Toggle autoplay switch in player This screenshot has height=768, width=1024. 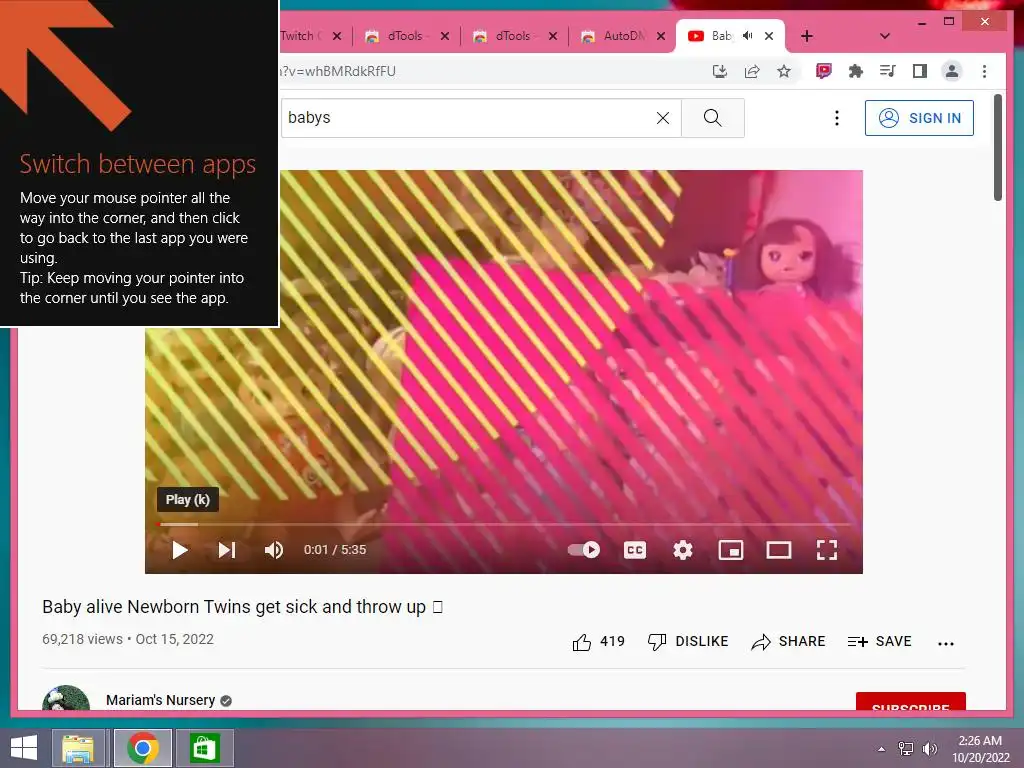click(584, 550)
